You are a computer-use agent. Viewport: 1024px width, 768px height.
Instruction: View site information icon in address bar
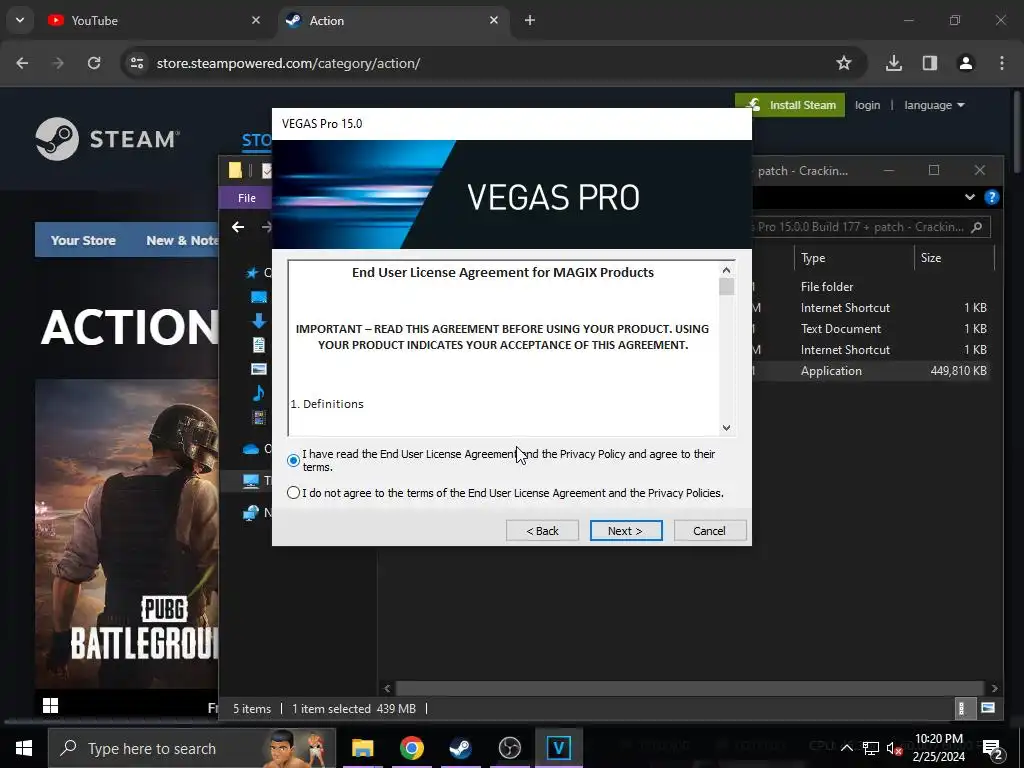pyautogui.click(x=136, y=63)
